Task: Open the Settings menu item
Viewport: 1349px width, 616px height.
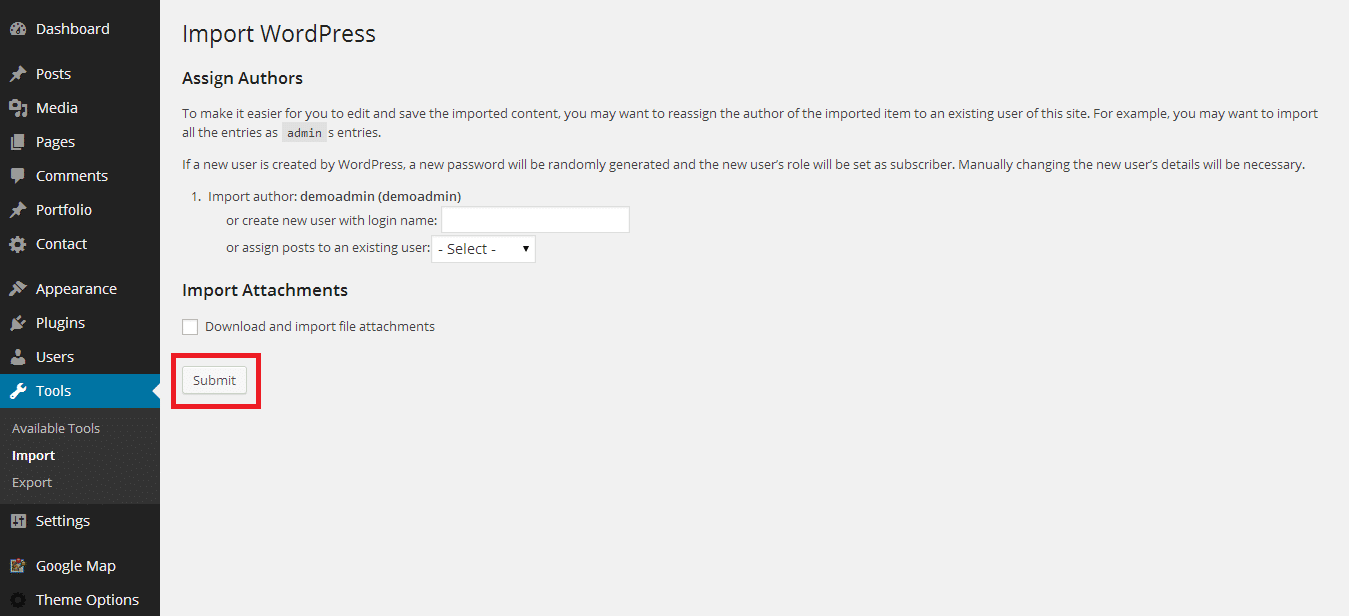Action: point(80,521)
